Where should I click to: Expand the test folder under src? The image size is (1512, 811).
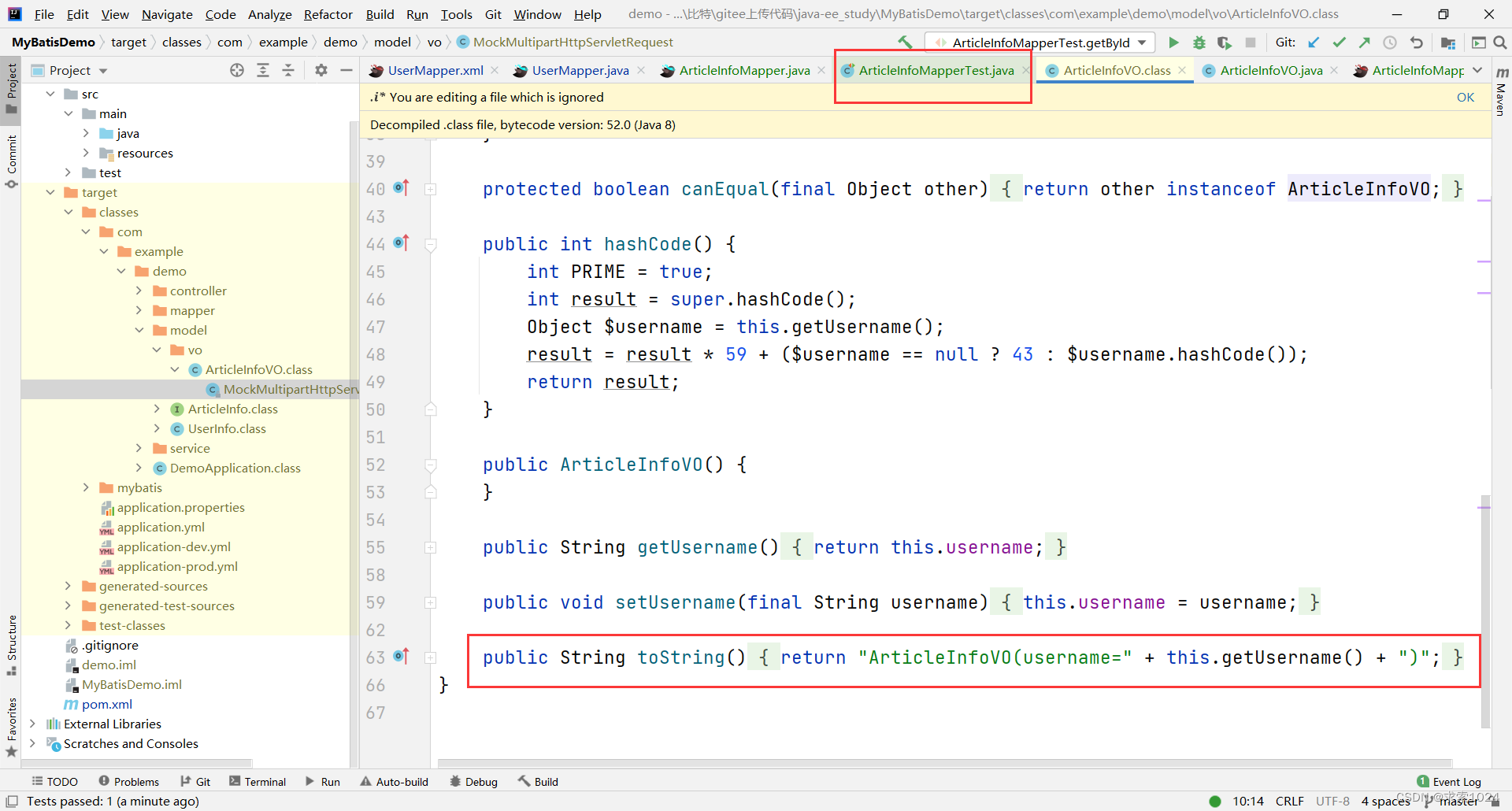coord(69,172)
